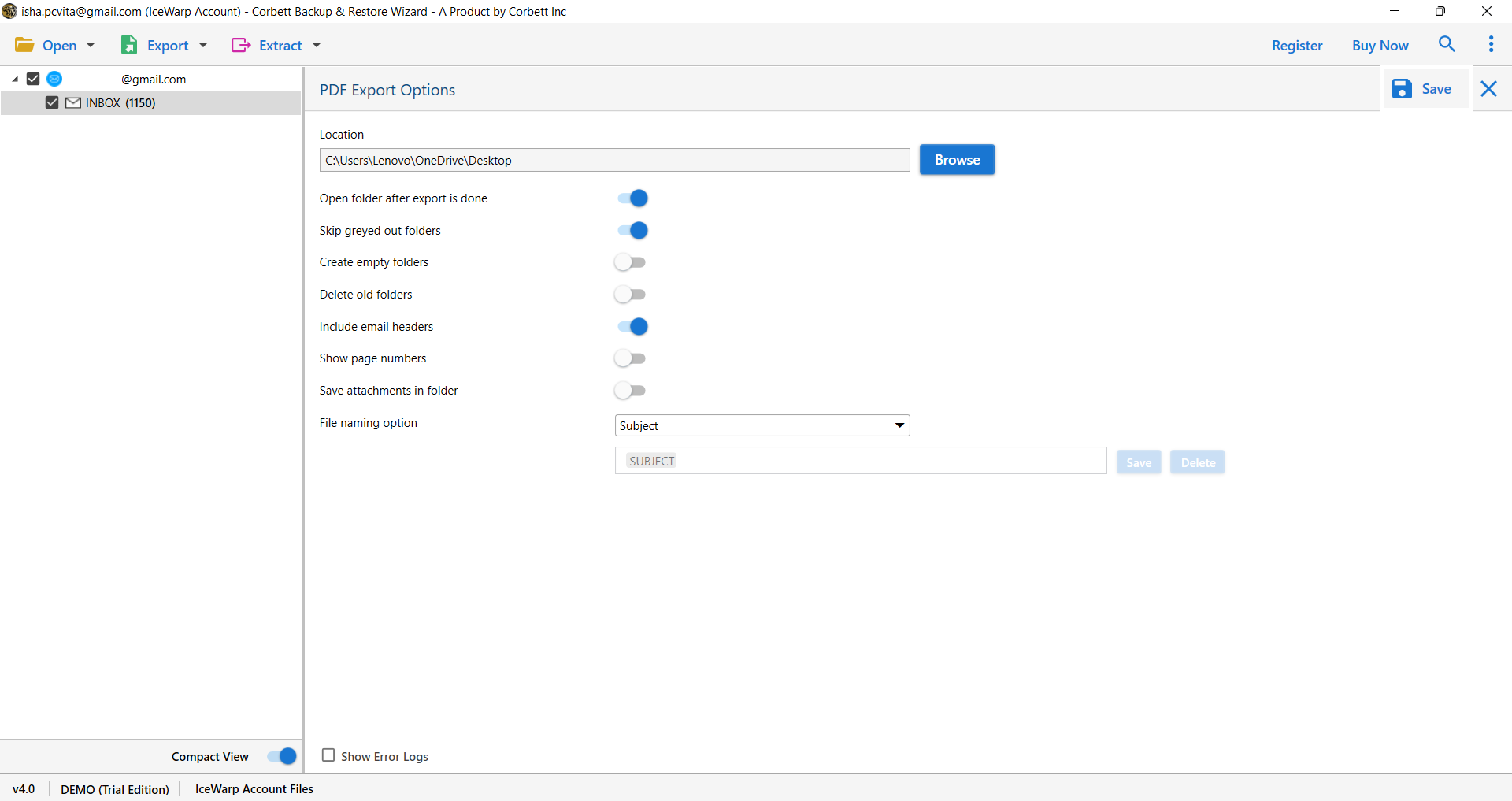The image size is (1512, 801).
Task: Click the faded Delete button
Action: 1198,462
